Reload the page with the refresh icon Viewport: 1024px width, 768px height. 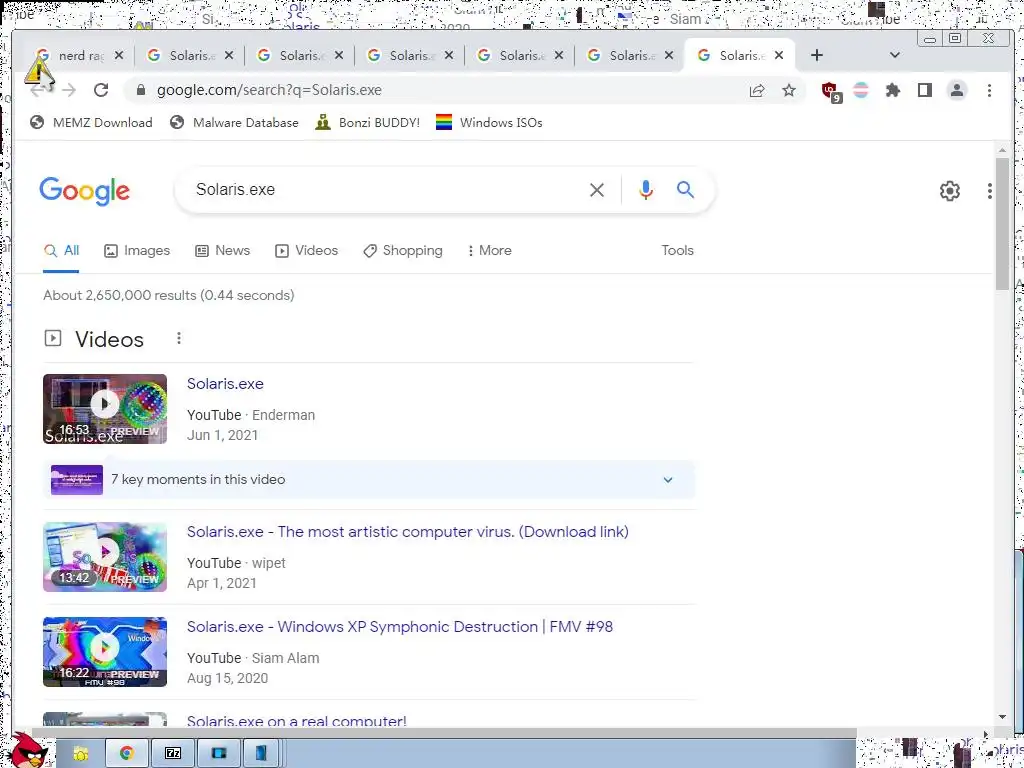pos(101,90)
